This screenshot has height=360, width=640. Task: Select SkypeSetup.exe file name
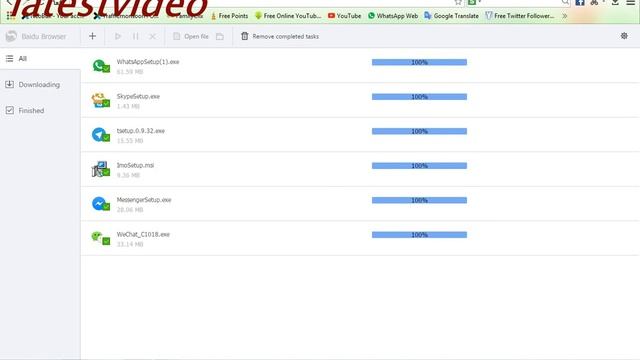[x=138, y=96]
